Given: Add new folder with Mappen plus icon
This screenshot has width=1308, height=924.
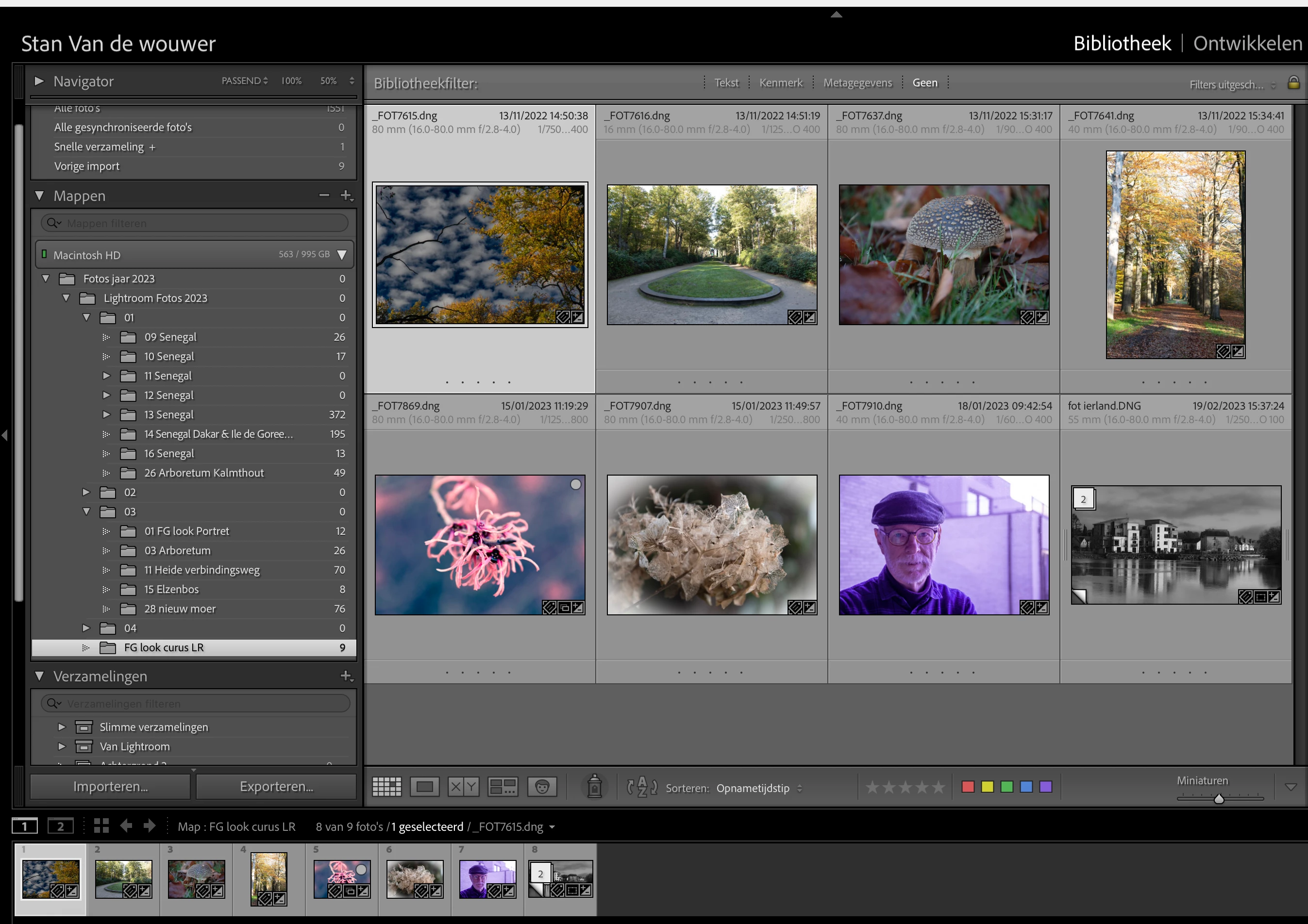Looking at the screenshot, I should [346, 196].
